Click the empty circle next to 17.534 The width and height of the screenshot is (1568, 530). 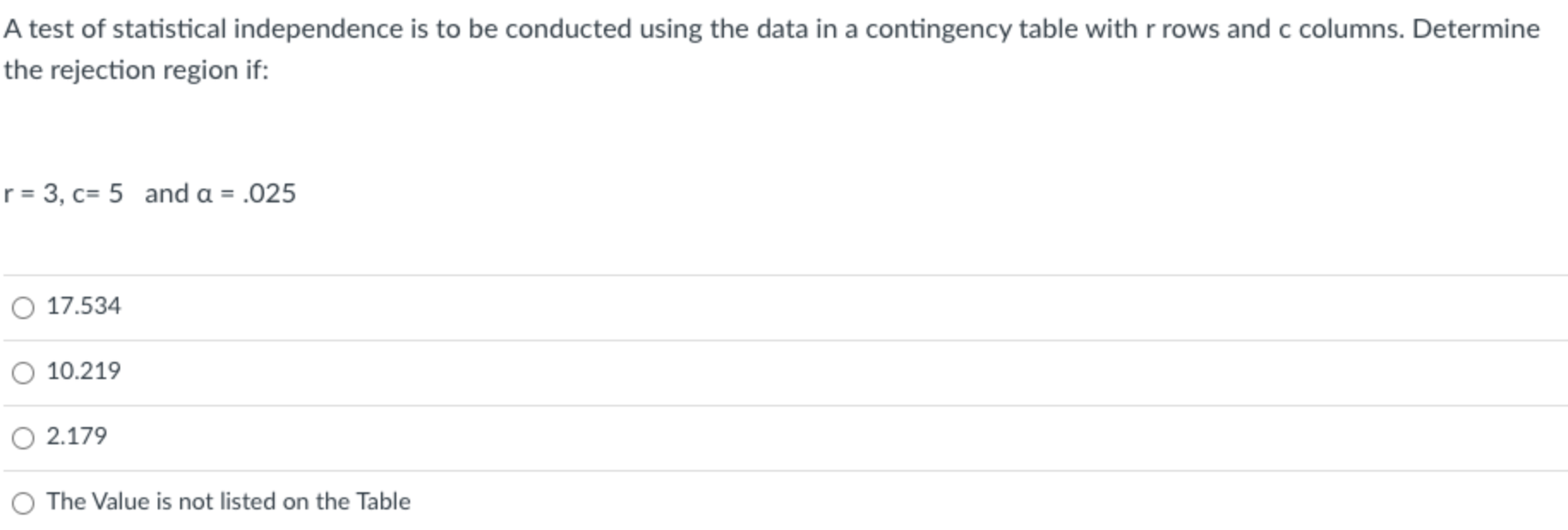coord(23,304)
